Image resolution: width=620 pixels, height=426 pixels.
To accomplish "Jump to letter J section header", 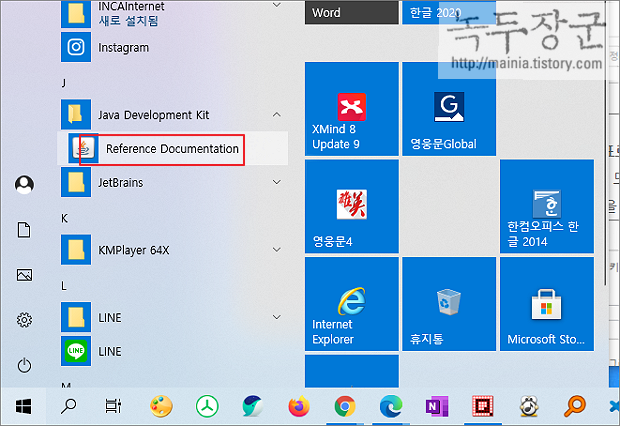I will coord(64,83).
